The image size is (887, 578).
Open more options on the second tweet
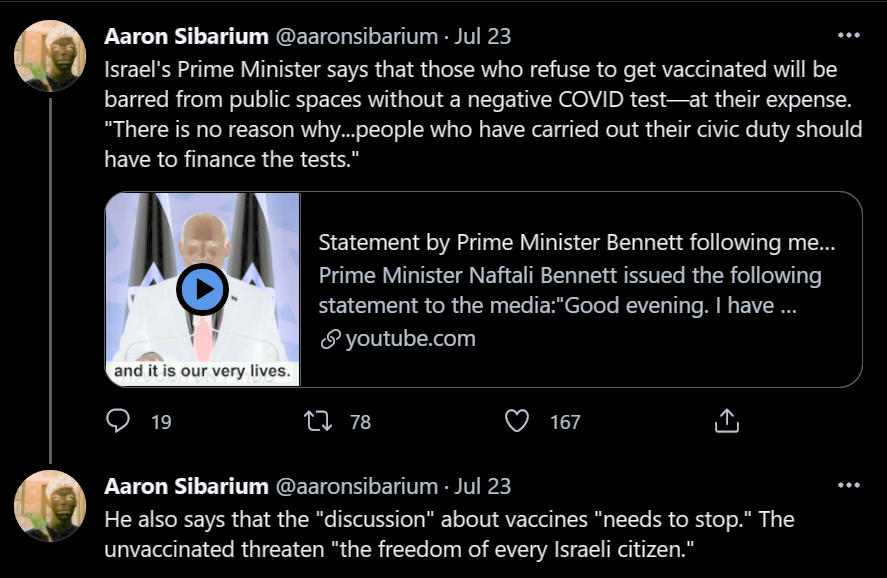[x=848, y=486]
